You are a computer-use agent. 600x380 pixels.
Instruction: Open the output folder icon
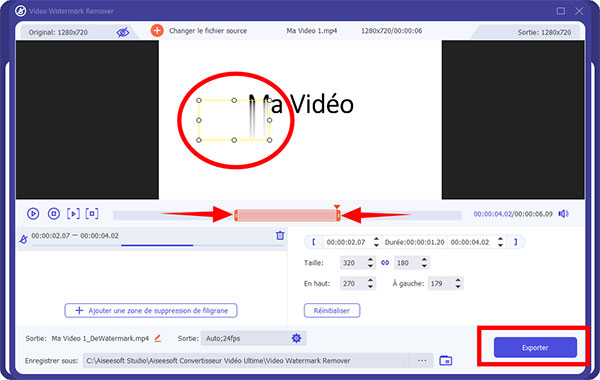coord(446,360)
